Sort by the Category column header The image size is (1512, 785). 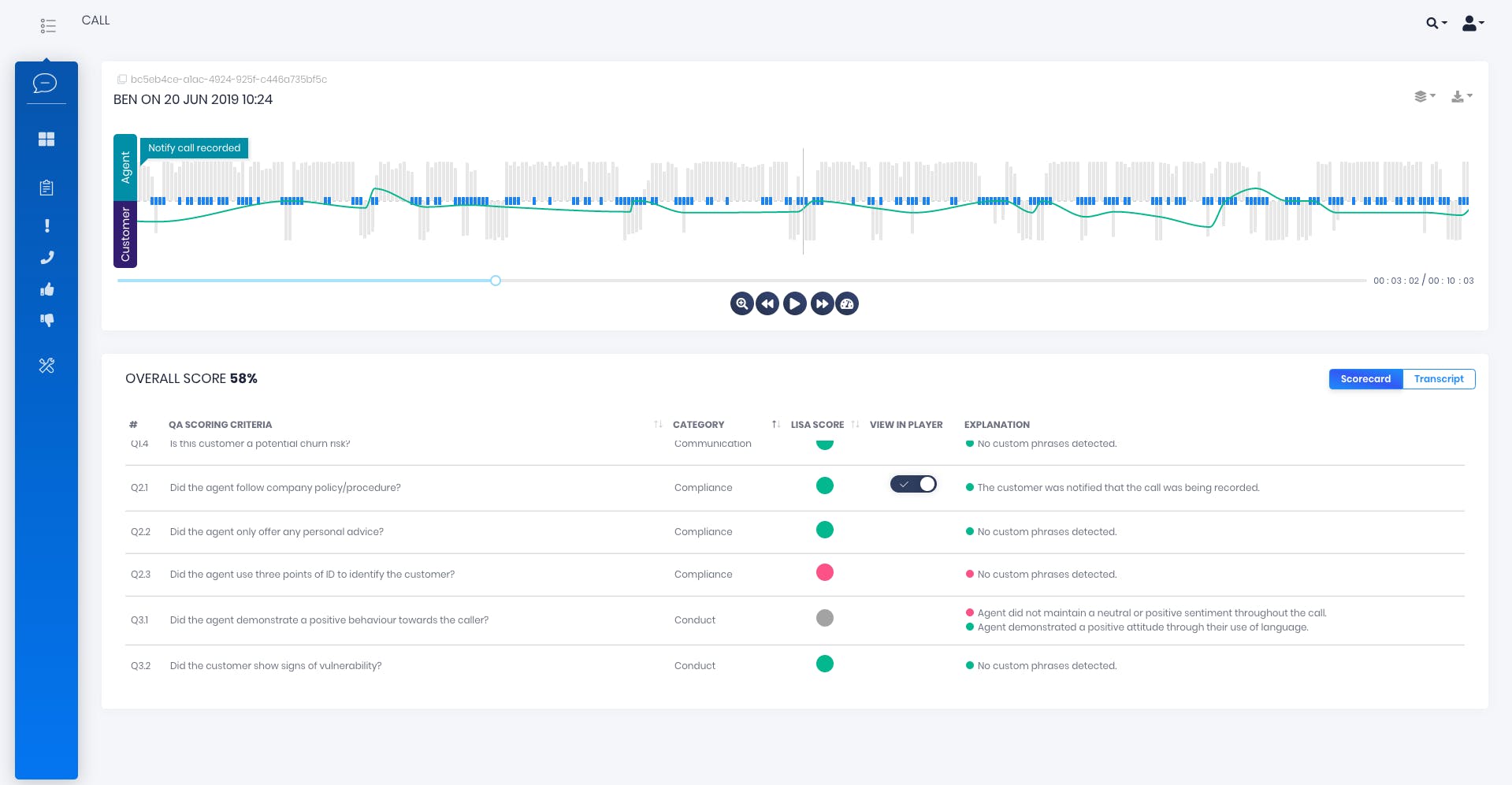(698, 425)
